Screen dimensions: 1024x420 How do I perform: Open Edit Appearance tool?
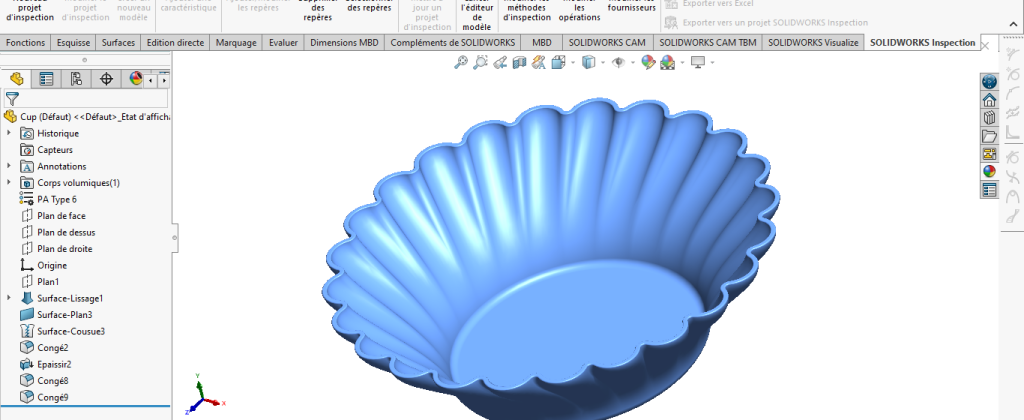(648, 62)
